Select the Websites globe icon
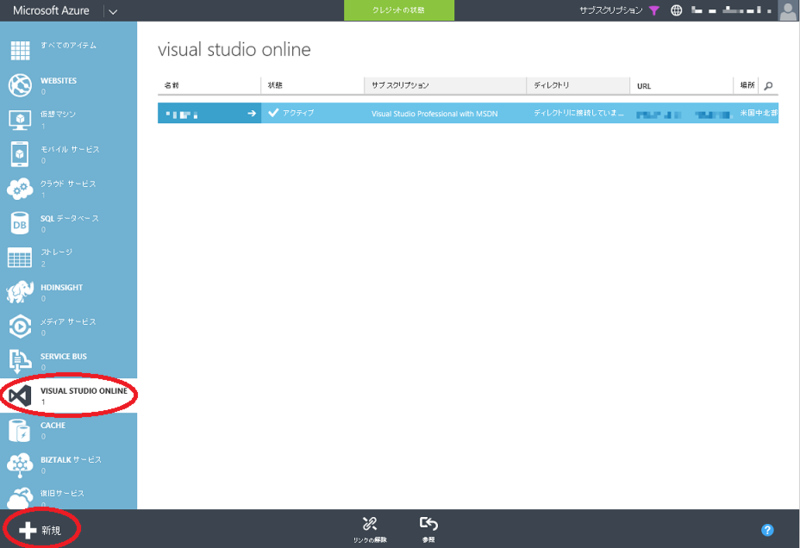 (20, 85)
